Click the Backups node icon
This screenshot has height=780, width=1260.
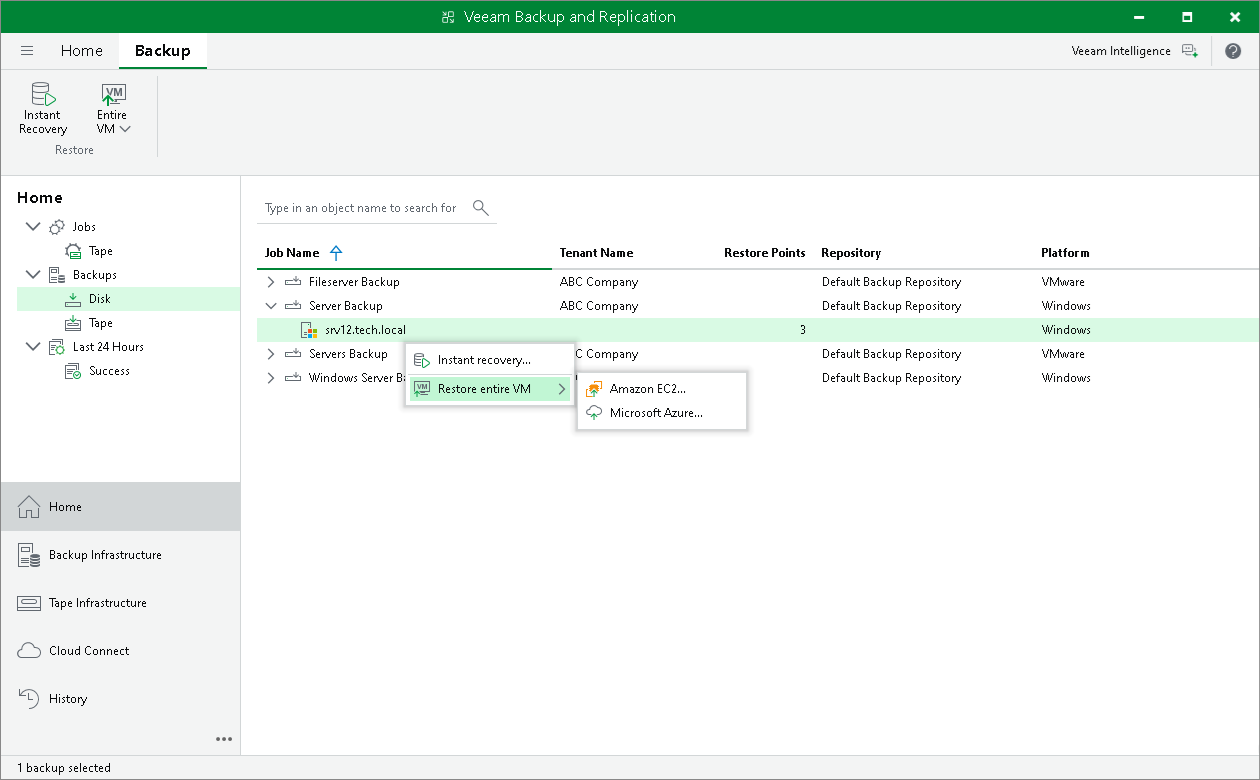click(57, 275)
